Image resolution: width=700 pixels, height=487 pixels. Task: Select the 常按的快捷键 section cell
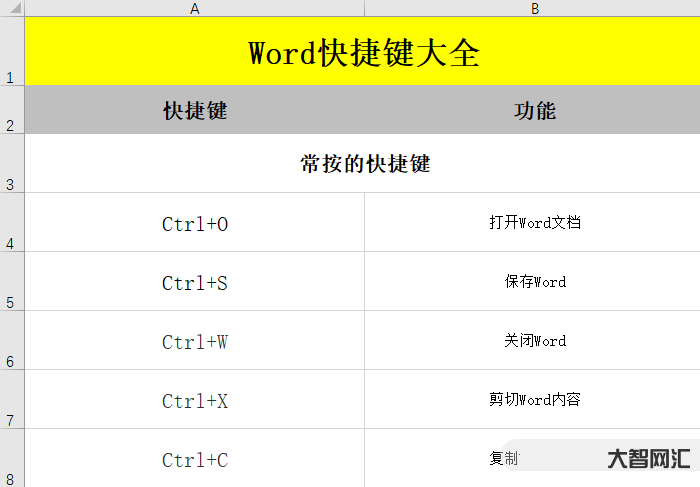click(x=364, y=164)
